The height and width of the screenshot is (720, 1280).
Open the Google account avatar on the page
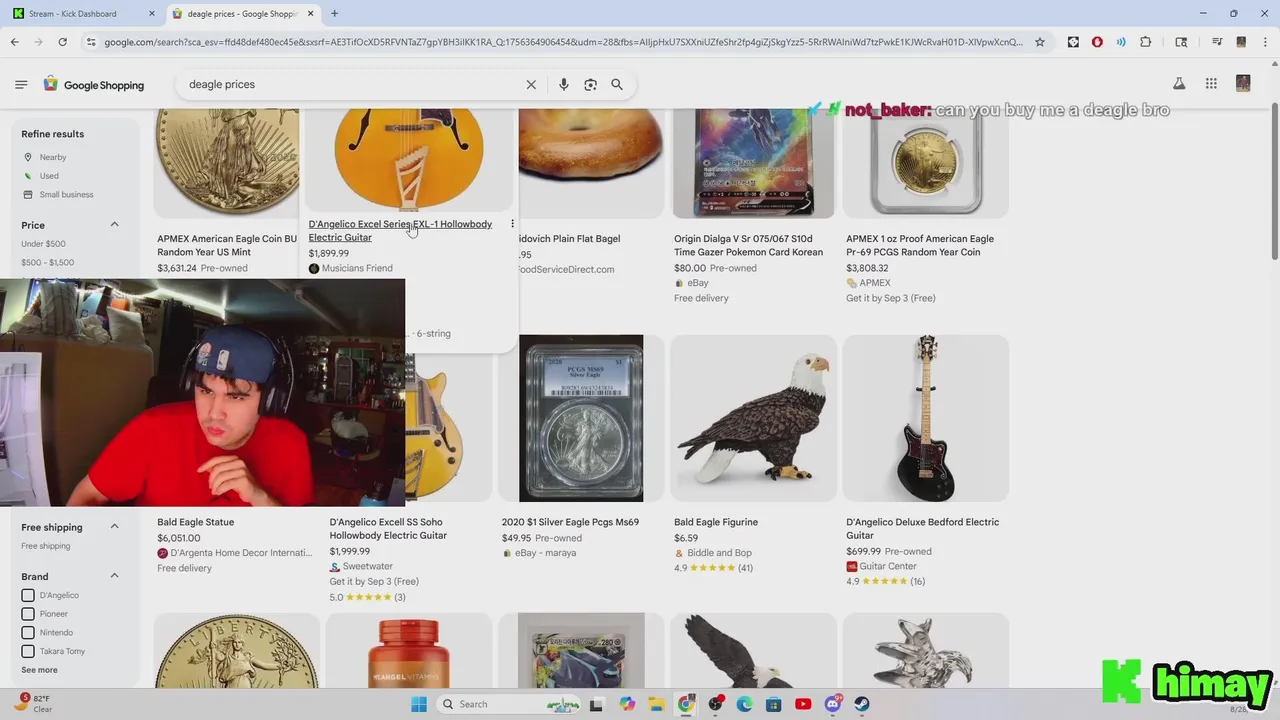click(x=1243, y=84)
